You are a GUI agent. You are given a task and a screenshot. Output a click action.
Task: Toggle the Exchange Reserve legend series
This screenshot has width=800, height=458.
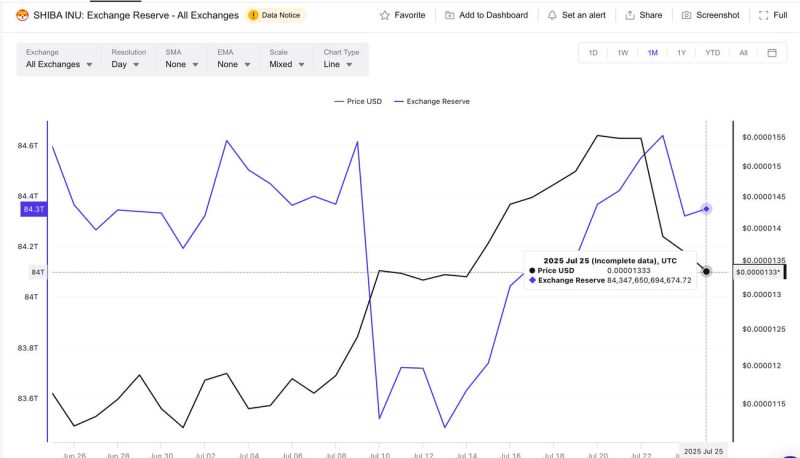pos(432,101)
